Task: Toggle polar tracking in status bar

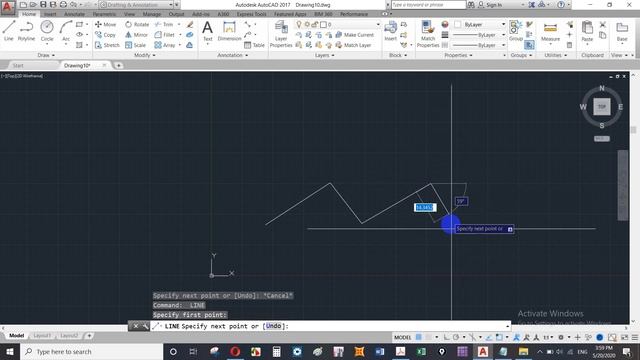Action: click(456, 337)
